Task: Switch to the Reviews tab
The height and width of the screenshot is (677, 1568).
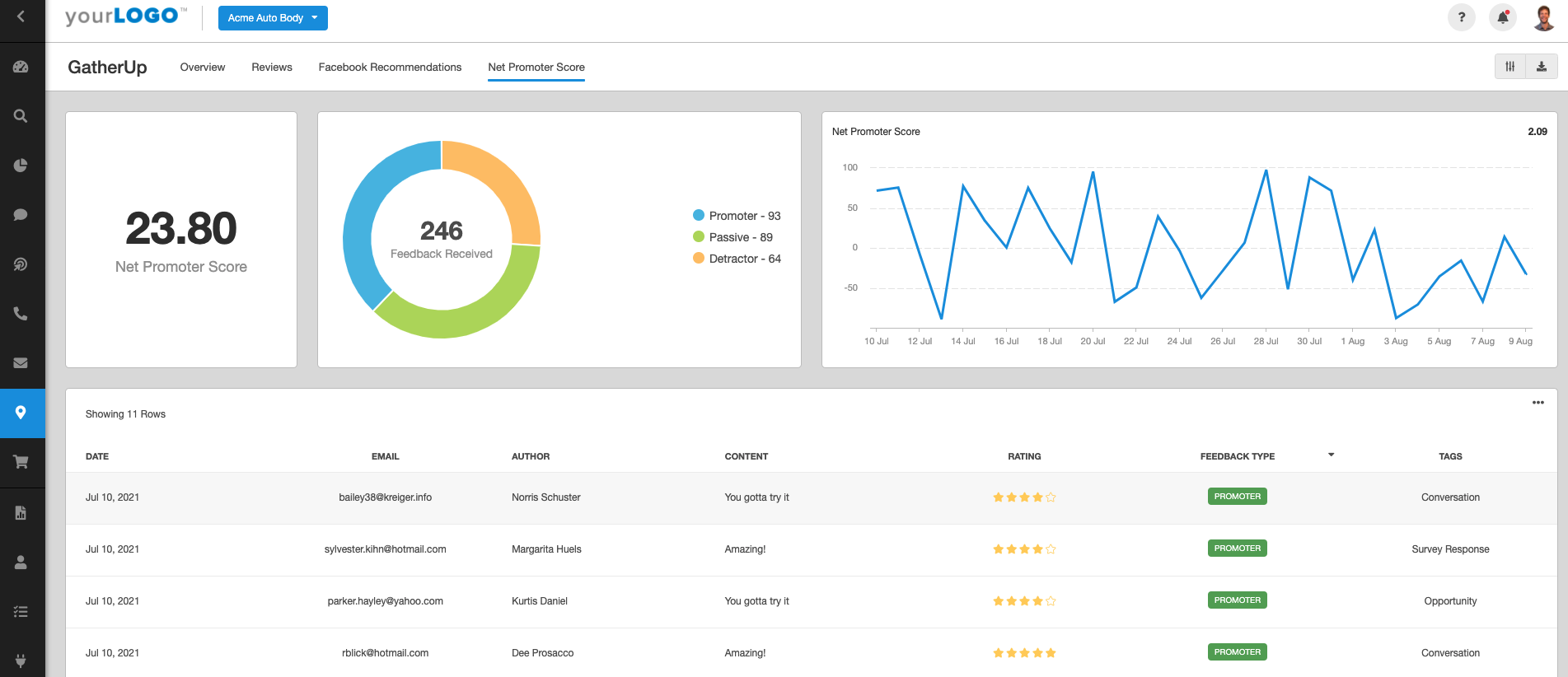Action: 272,68
